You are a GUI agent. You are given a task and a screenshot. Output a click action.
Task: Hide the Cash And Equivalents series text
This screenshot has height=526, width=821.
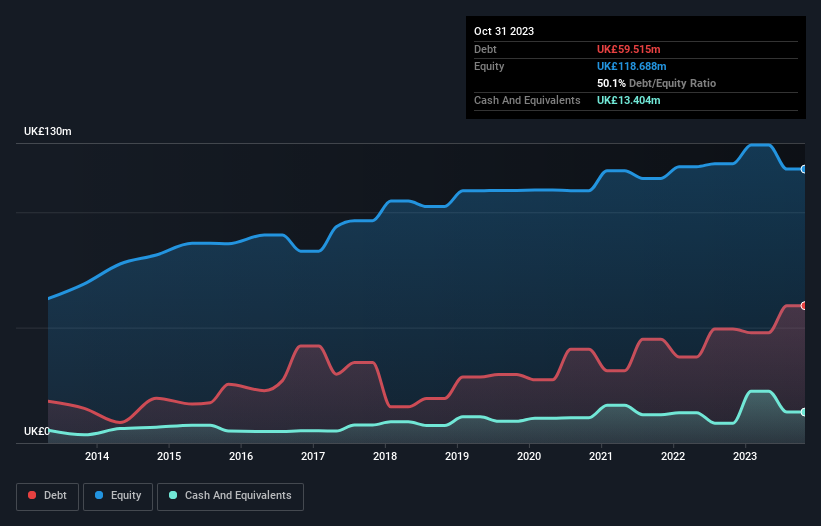click(x=238, y=496)
